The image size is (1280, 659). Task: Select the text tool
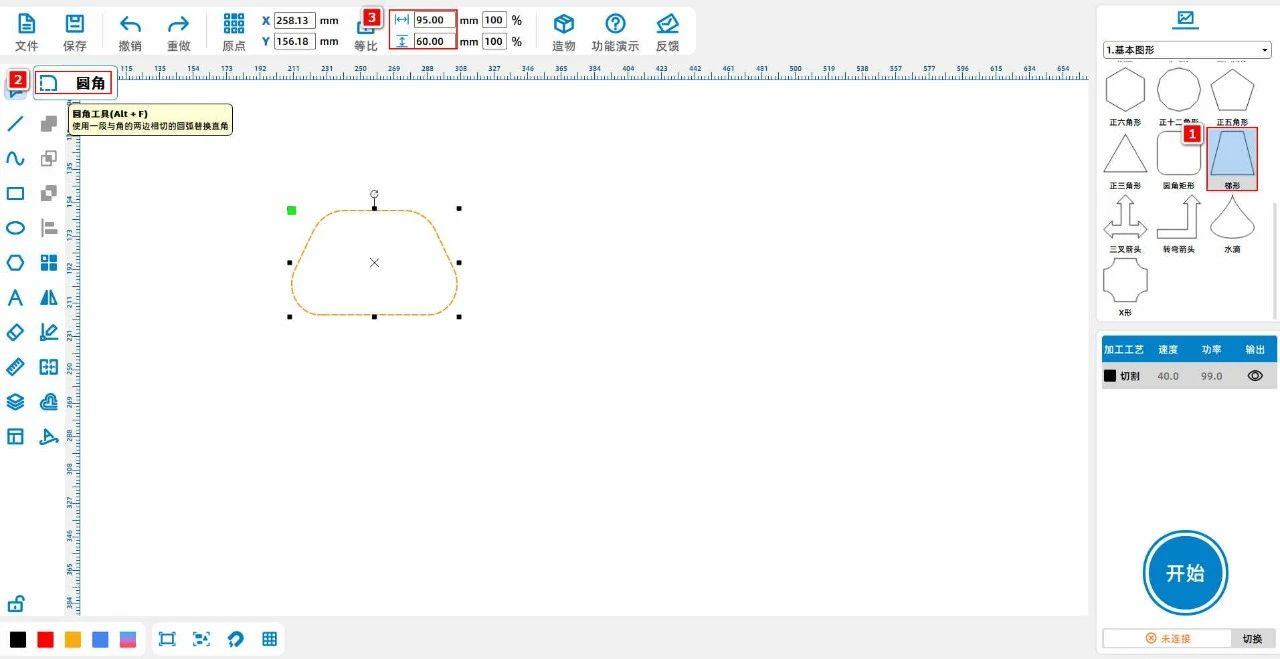point(15,298)
